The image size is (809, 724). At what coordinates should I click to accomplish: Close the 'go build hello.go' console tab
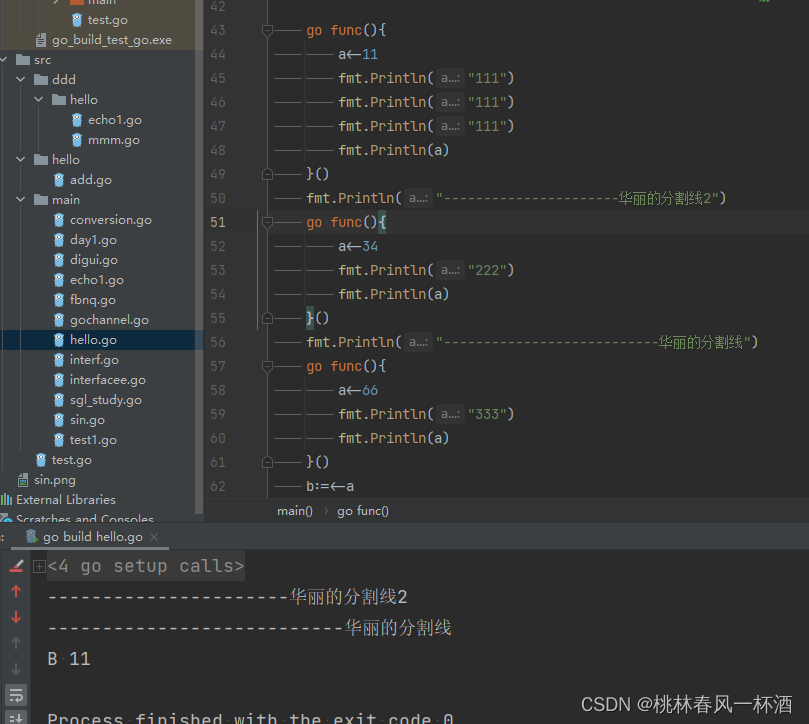[155, 536]
